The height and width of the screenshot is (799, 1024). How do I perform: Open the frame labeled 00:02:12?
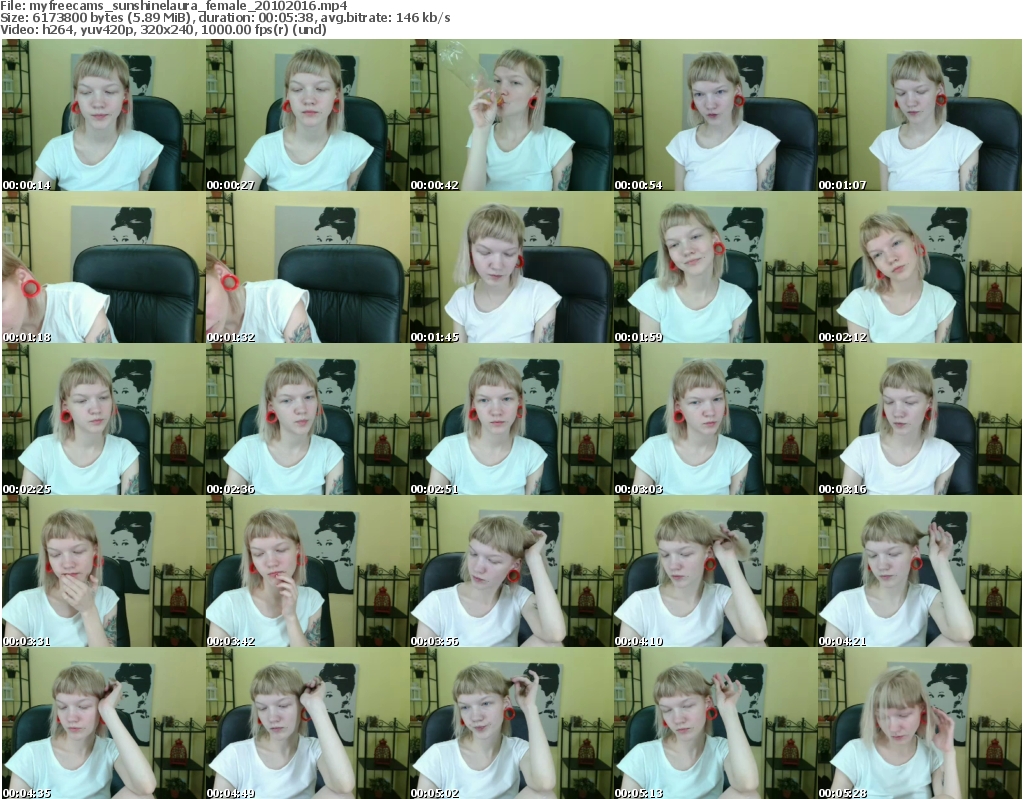(920, 267)
